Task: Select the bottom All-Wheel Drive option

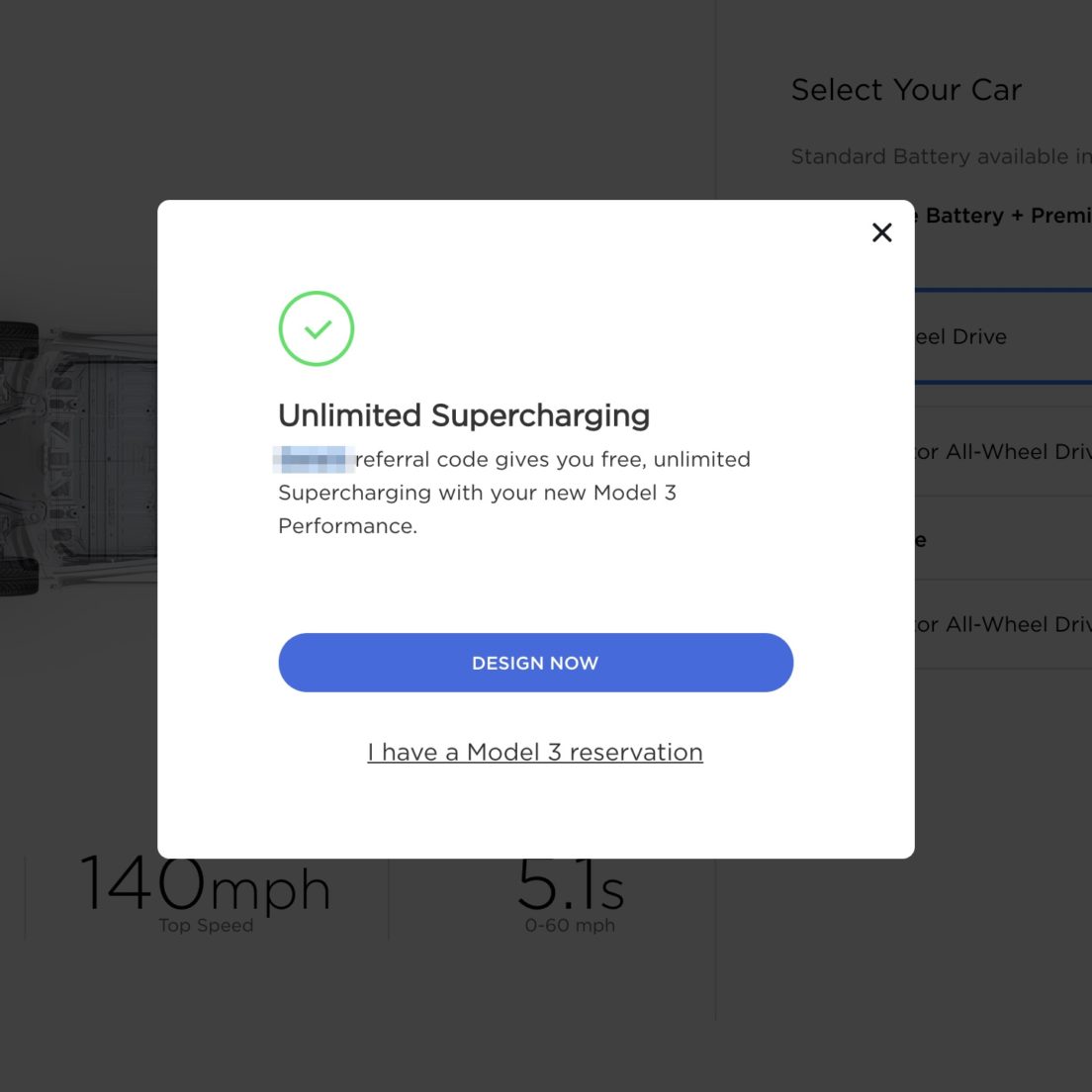Action: tap(1004, 624)
